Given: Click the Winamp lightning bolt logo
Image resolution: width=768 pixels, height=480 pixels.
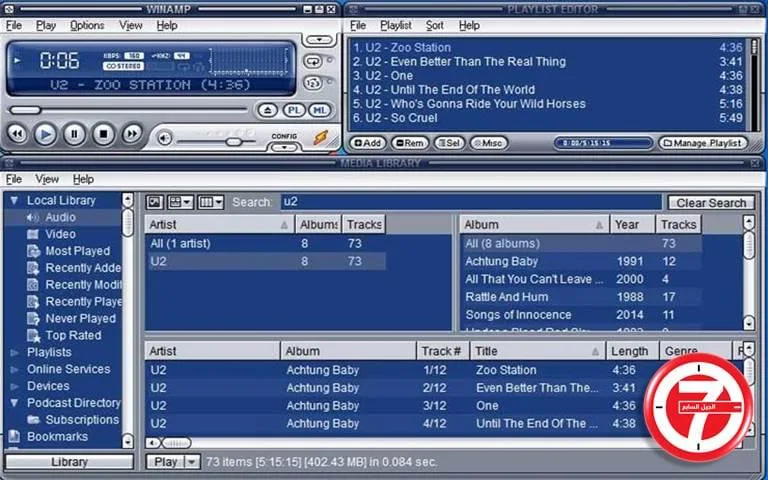Looking at the screenshot, I should tap(321, 138).
